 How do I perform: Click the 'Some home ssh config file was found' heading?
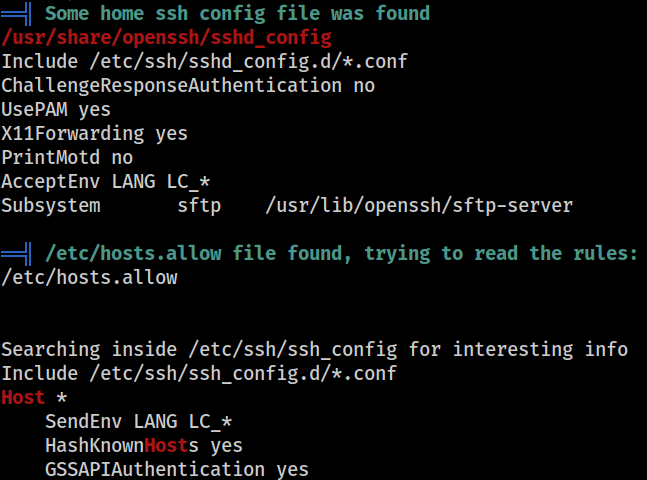237,14
